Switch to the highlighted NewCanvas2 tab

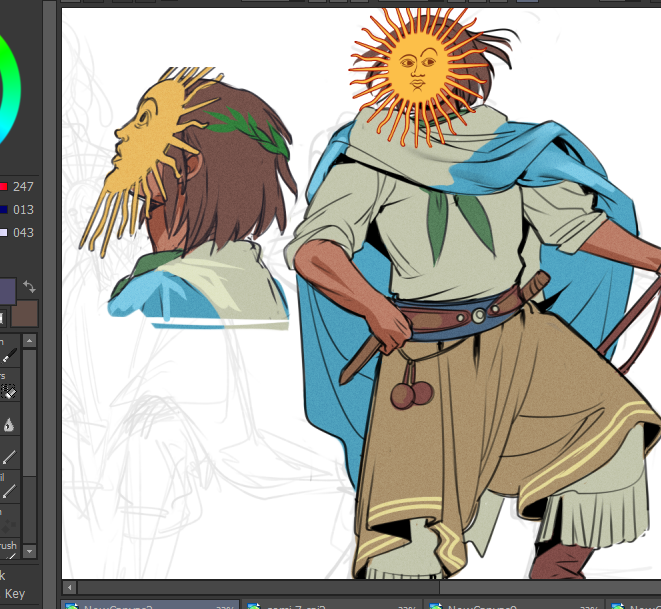coord(150,605)
